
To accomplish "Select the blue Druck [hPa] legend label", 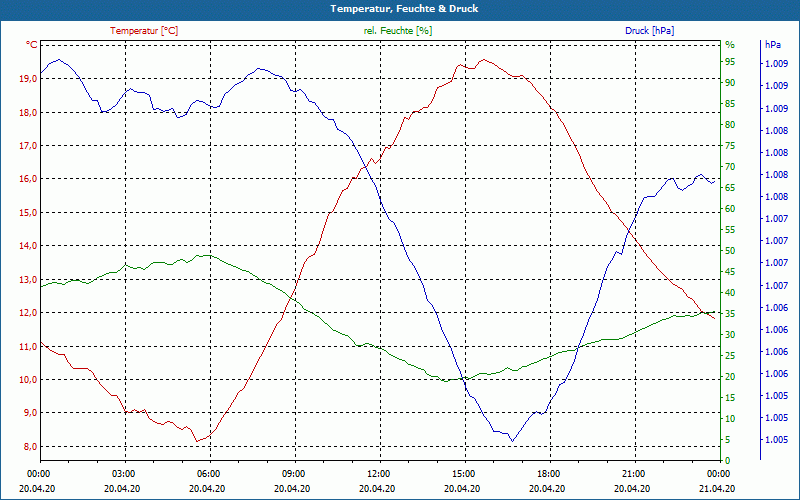I will [649, 31].
